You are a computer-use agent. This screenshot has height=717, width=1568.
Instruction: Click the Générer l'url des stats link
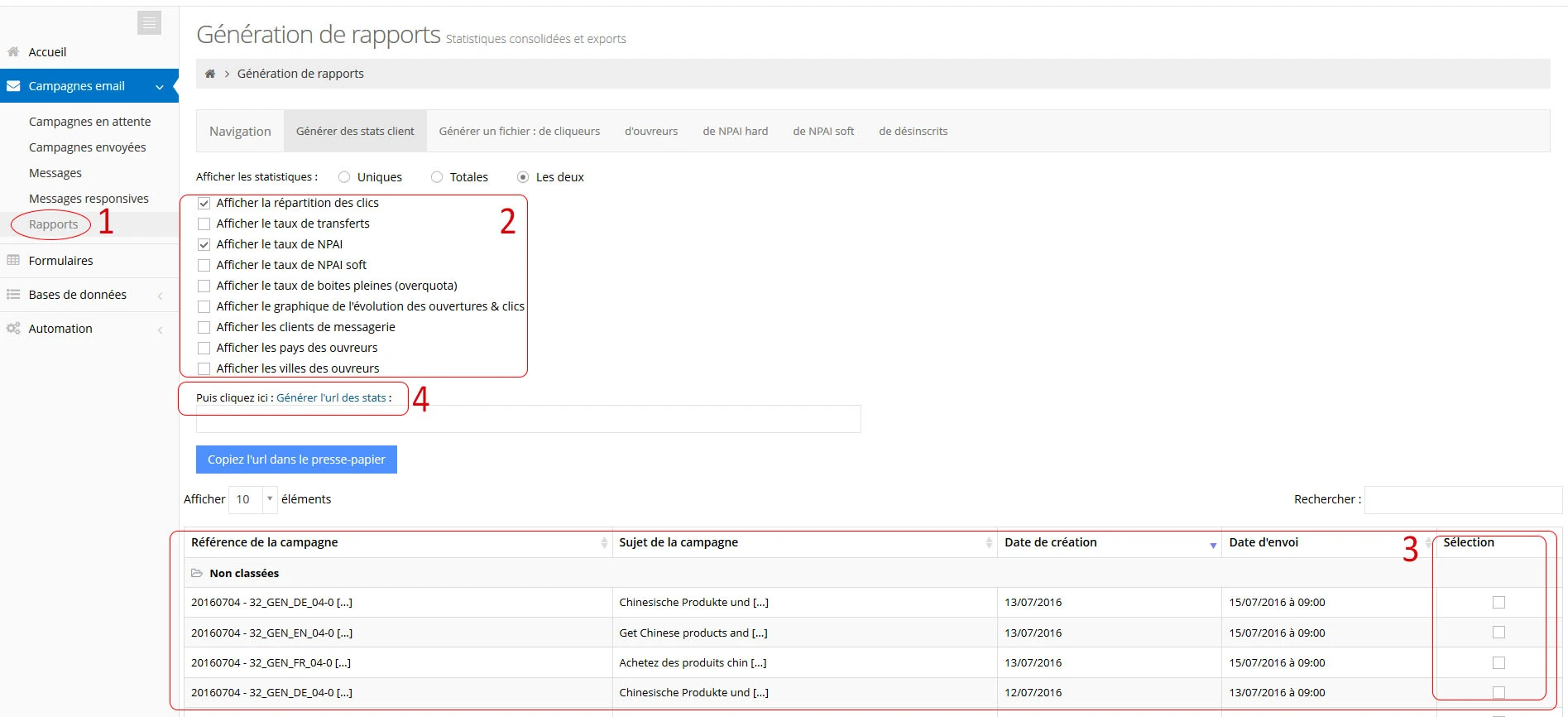(x=331, y=398)
